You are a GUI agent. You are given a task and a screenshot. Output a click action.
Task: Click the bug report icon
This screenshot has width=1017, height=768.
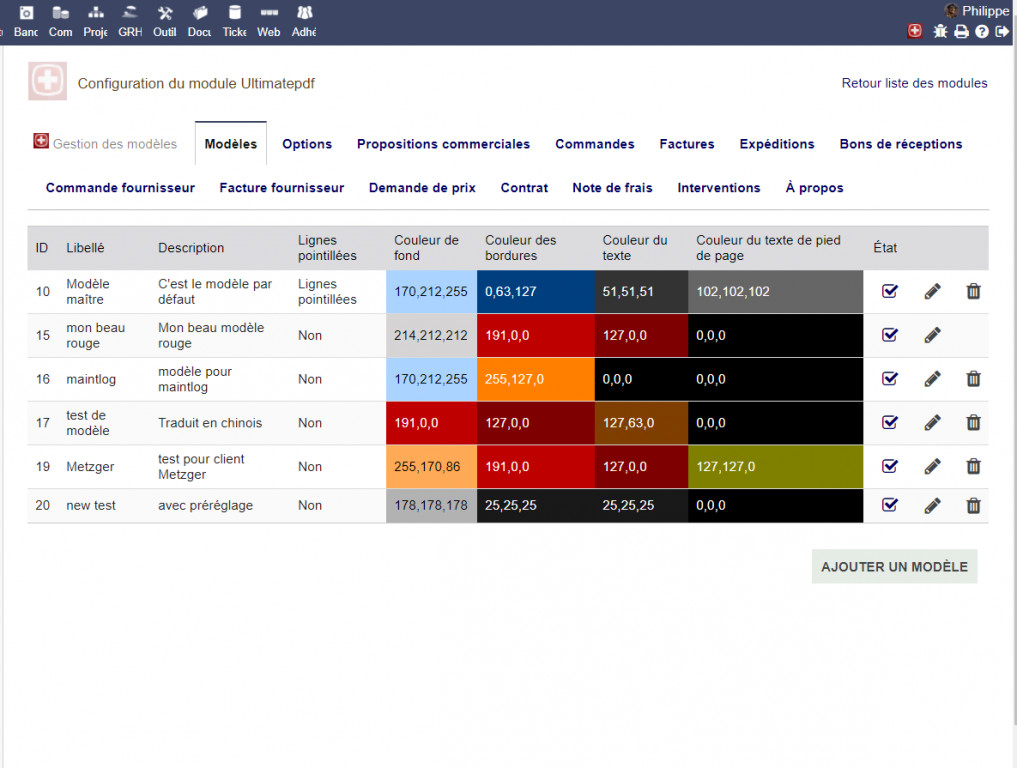(940, 32)
